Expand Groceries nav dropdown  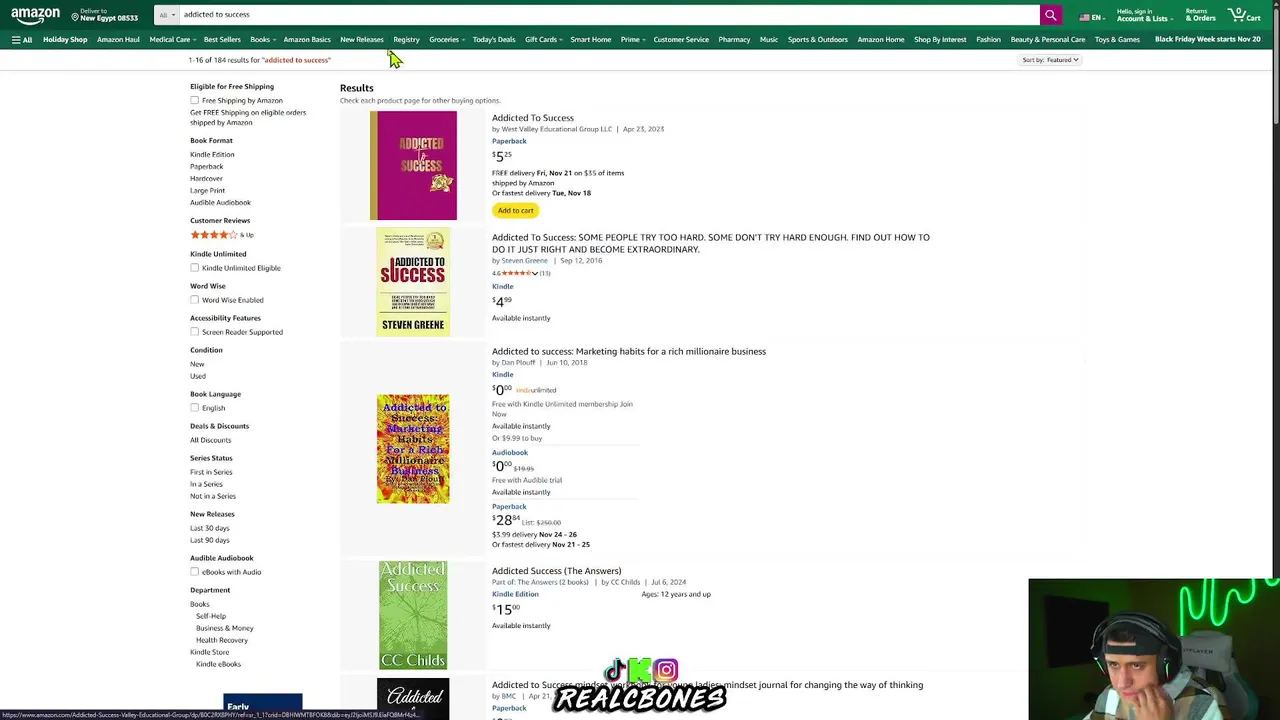446,40
